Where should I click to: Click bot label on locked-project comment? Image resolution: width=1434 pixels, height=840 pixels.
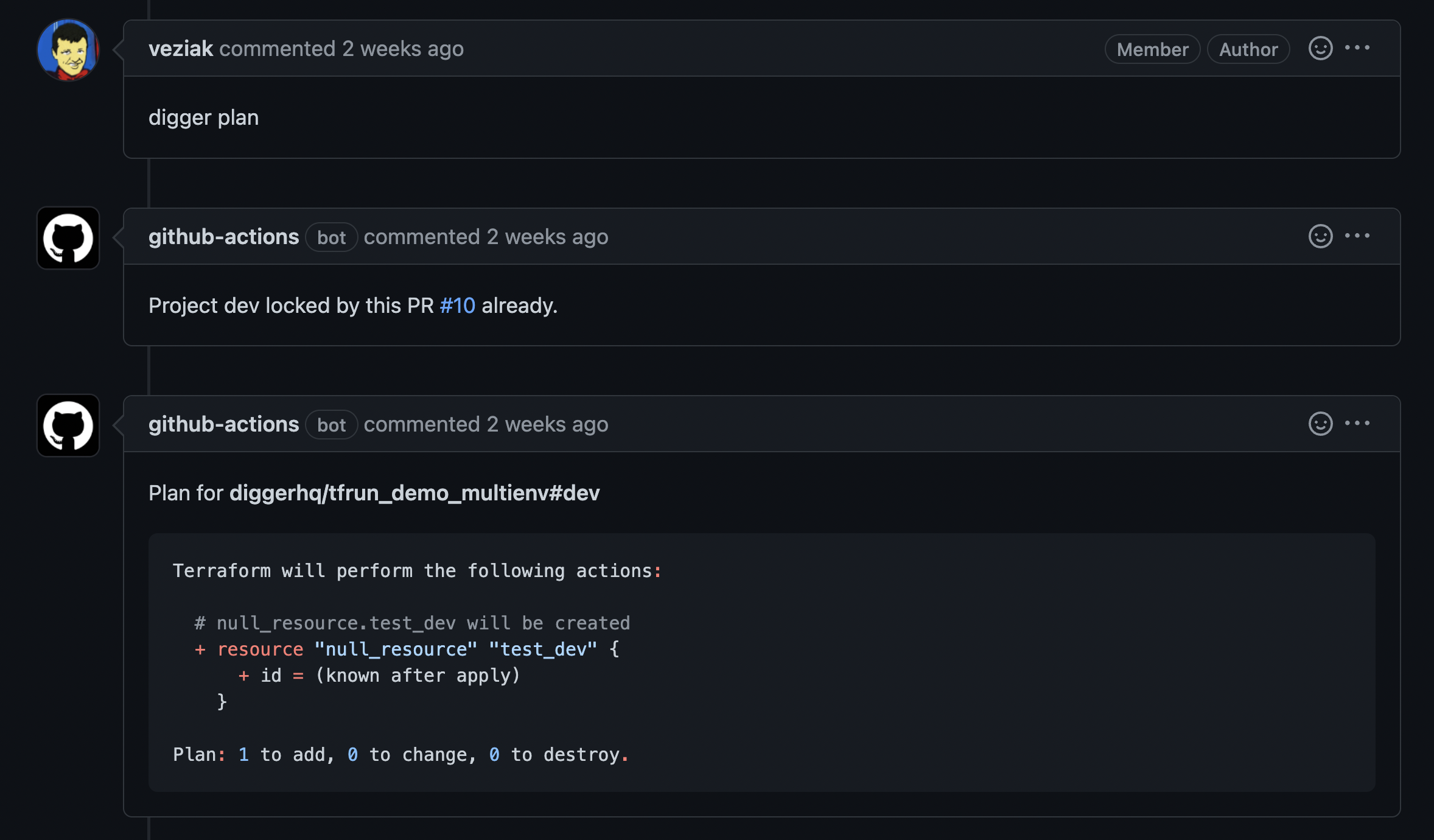click(331, 237)
